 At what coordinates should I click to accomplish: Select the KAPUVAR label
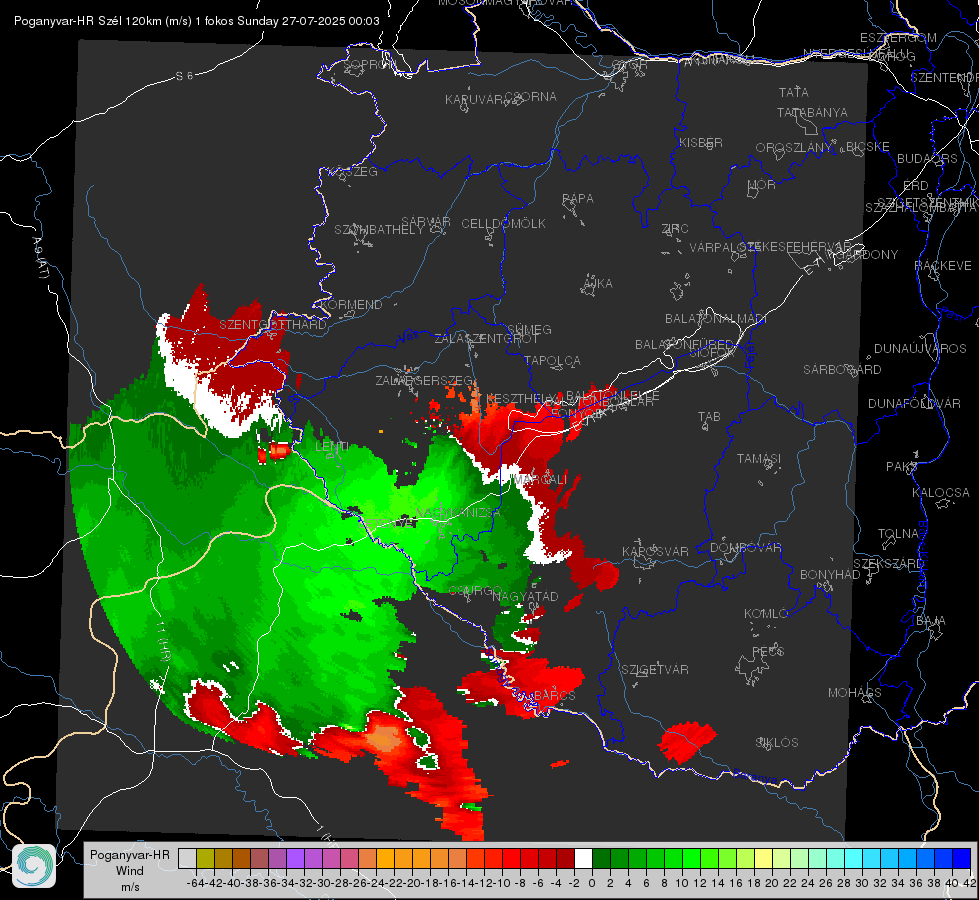click(474, 100)
